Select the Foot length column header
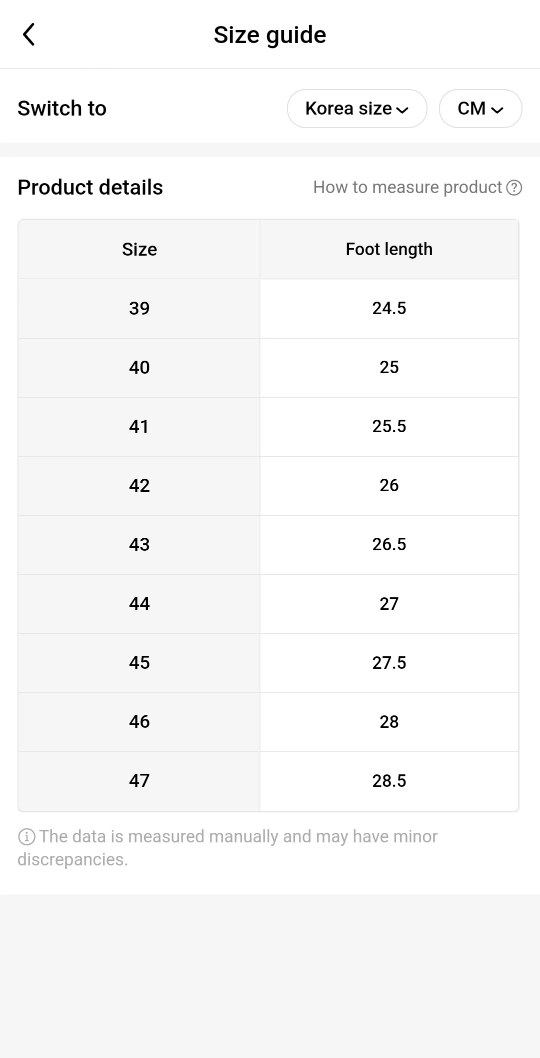Viewport: 540px width, 1058px height. [389, 249]
